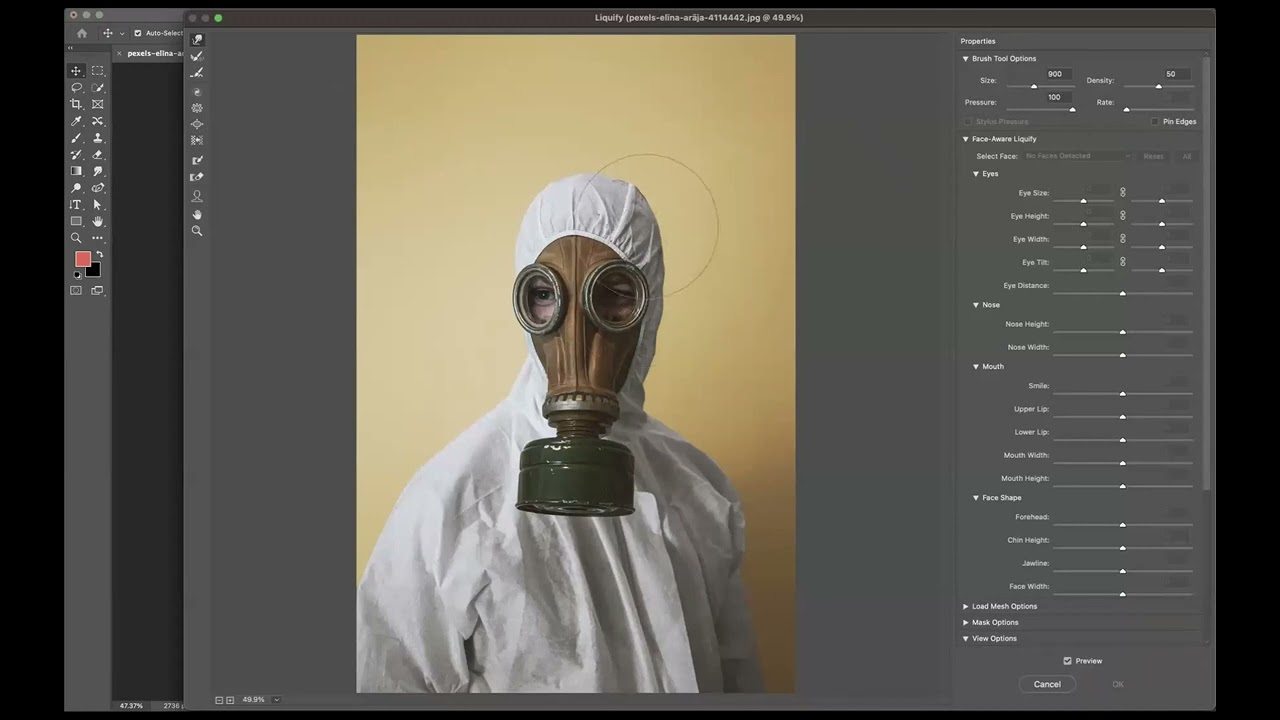Set the foreground color red swatch

click(x=83, y=259)
